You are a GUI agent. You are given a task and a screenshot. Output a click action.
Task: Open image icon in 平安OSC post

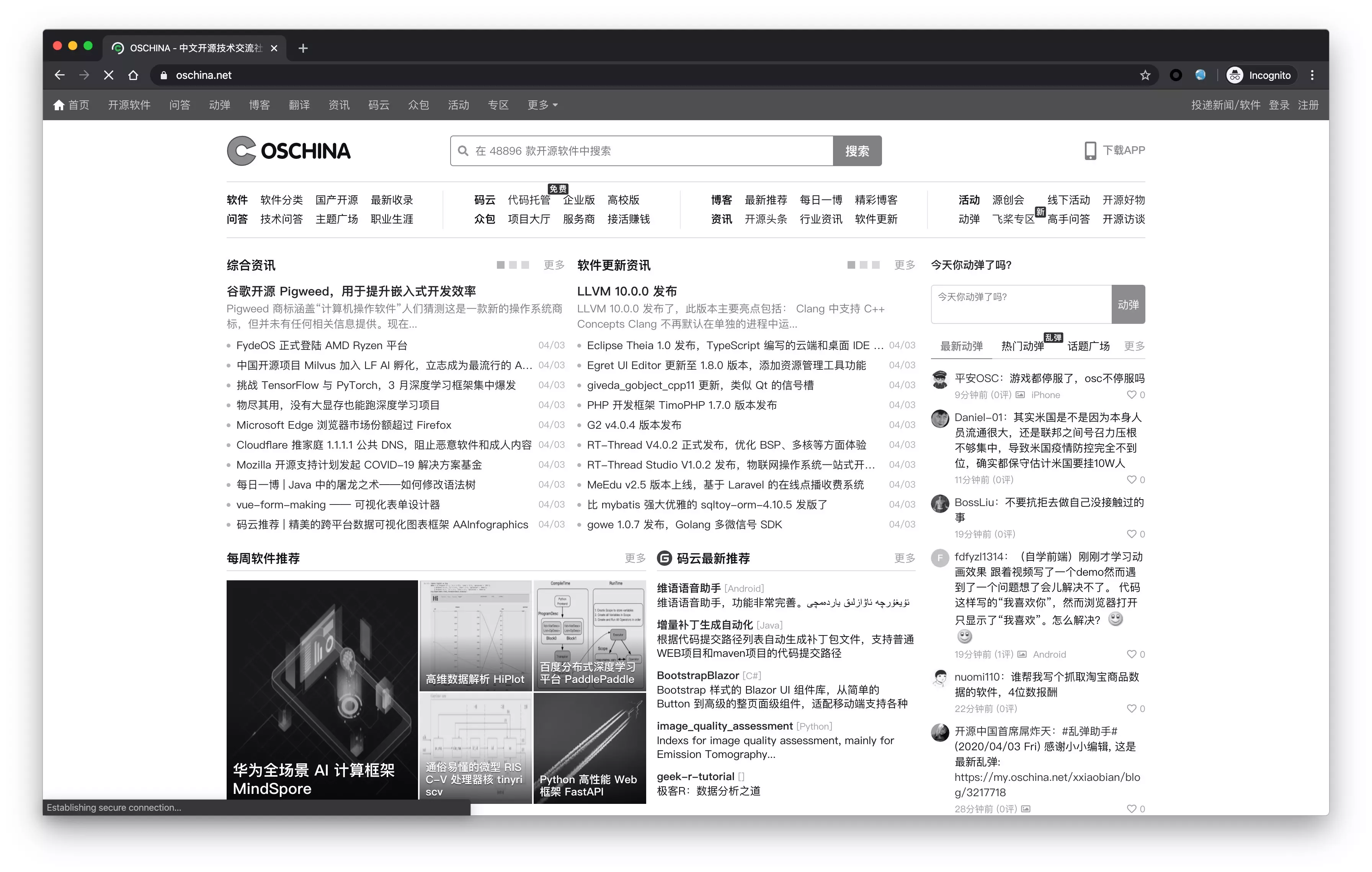click(1021, 395)
